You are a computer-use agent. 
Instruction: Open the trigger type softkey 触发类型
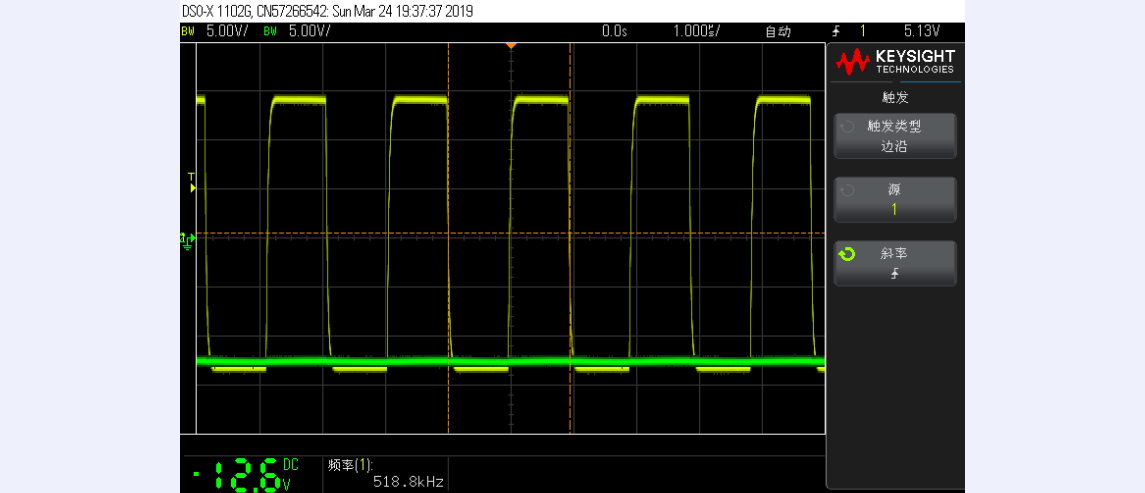pyautogui.click(x=895, y=136)
